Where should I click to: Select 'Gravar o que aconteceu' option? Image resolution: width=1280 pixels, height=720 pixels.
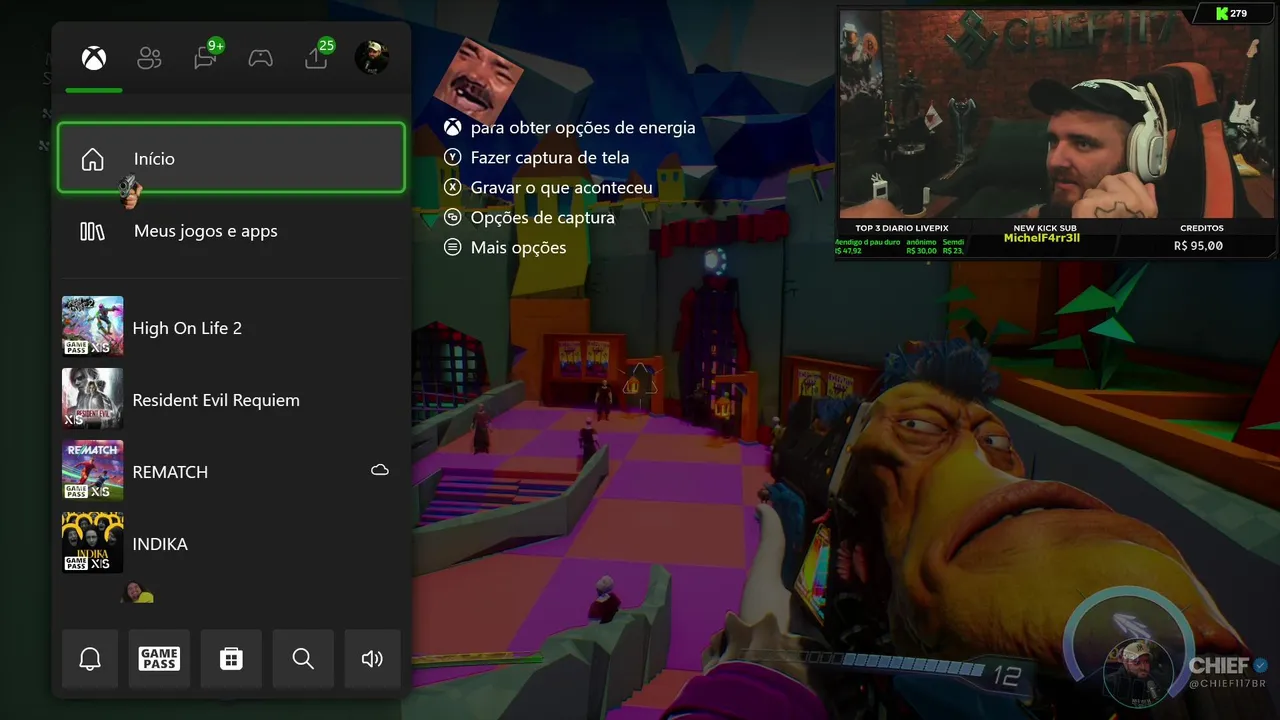[x=562, y=187]
